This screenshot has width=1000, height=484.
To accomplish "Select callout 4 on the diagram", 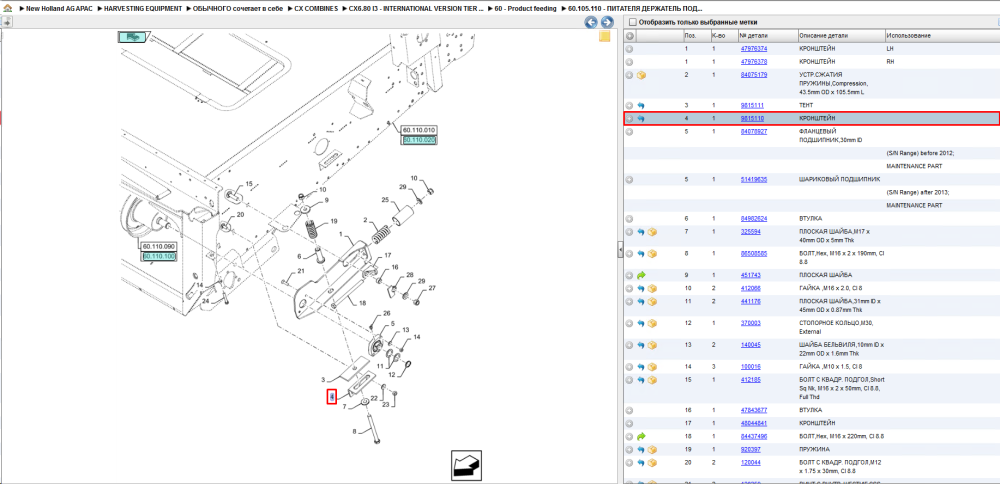I will coord(332,397).
